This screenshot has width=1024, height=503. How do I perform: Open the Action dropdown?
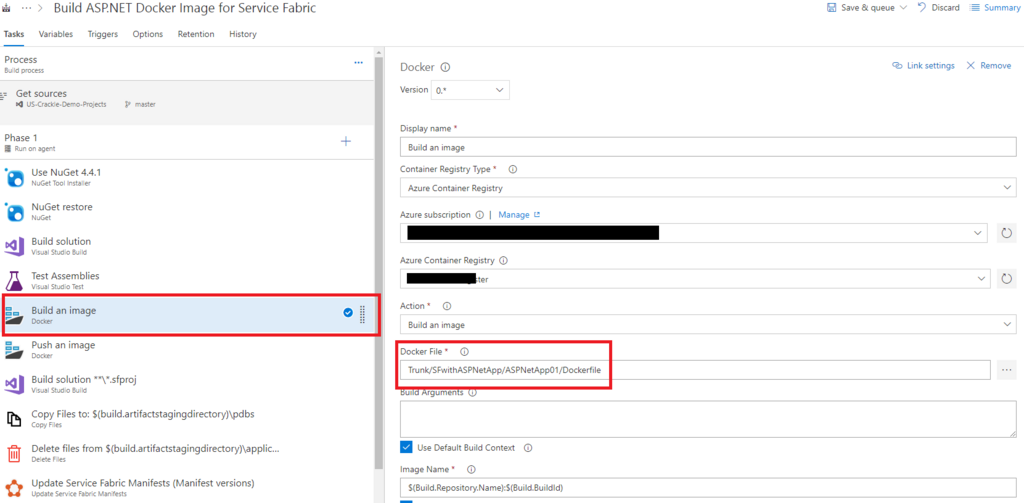(x=708, y=324)
